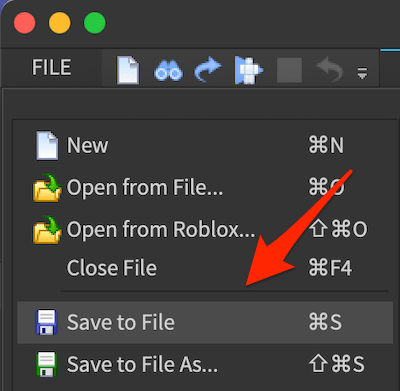Click folder icon beside Open from File
Image resolution: width=400 pixels, height=391 pixels.
pyautogui.click(x=47, y=188)
